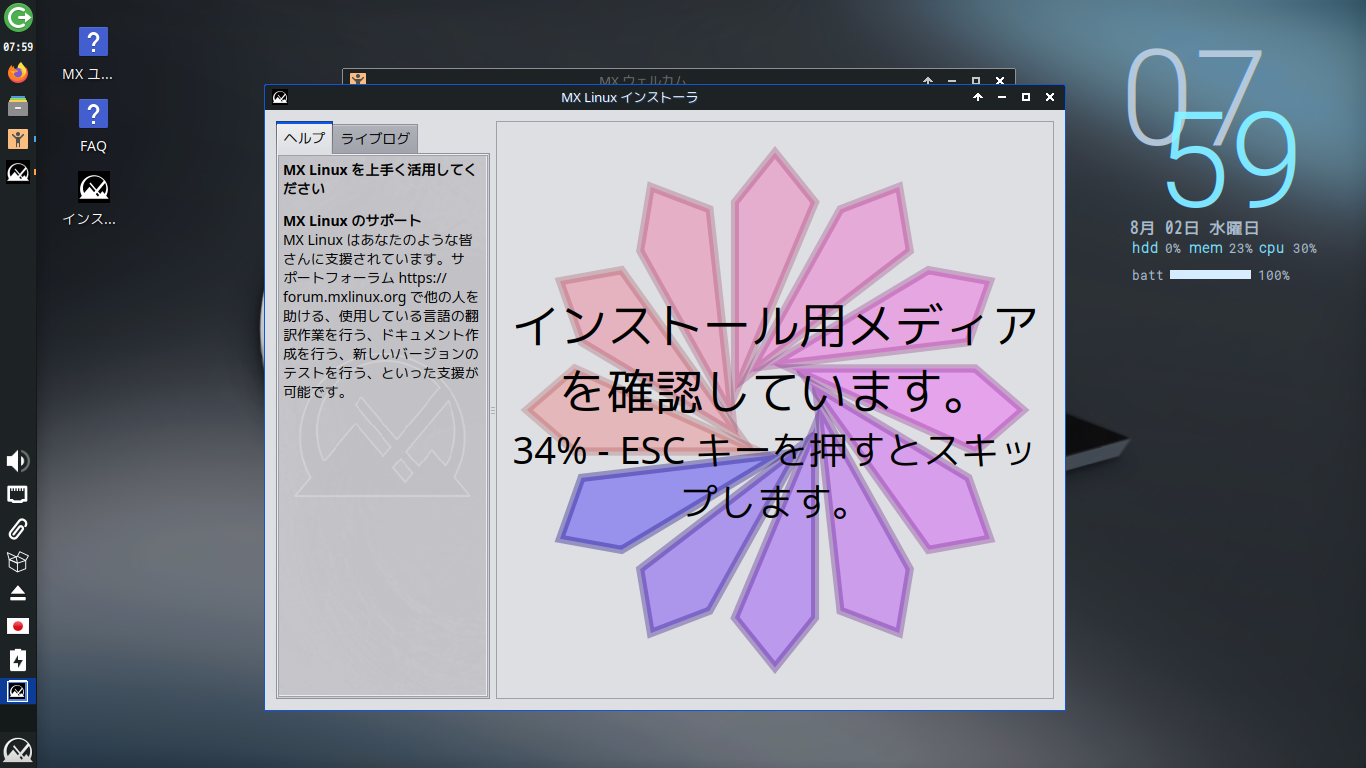Image resolution: width=1366 pixels, height=768 pixels.
Task: Minimize the MX ウェルカム background window
Action: click(x=951, y=80)
